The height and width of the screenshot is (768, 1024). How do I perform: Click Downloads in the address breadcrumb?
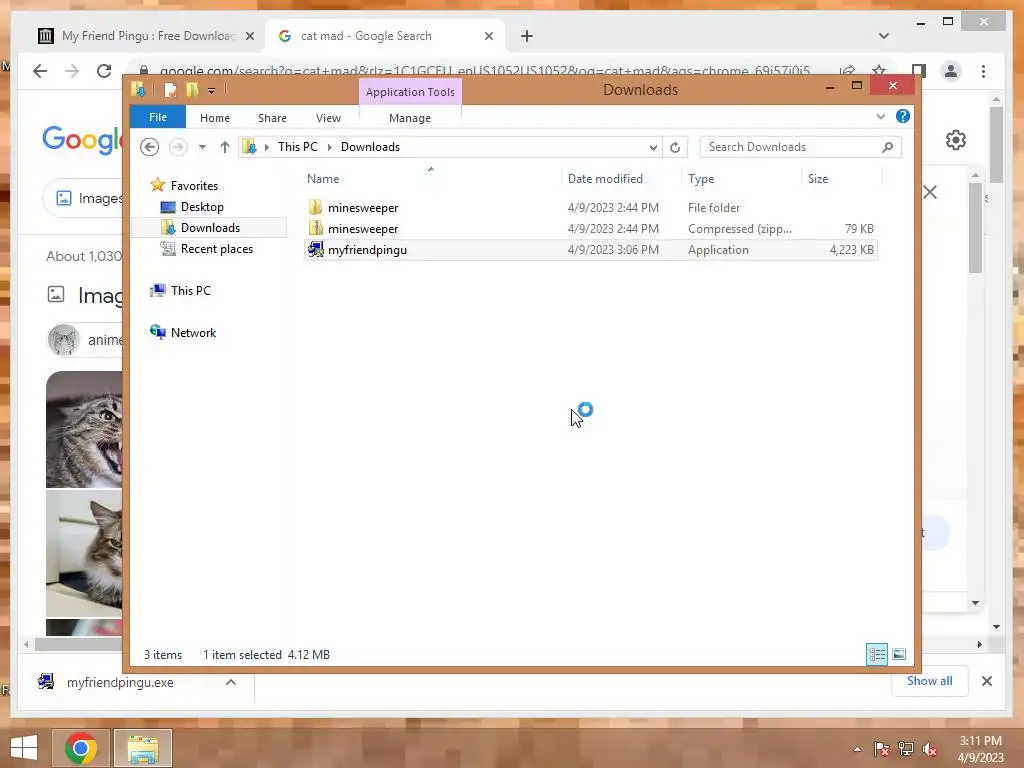[x=370, y=147]
